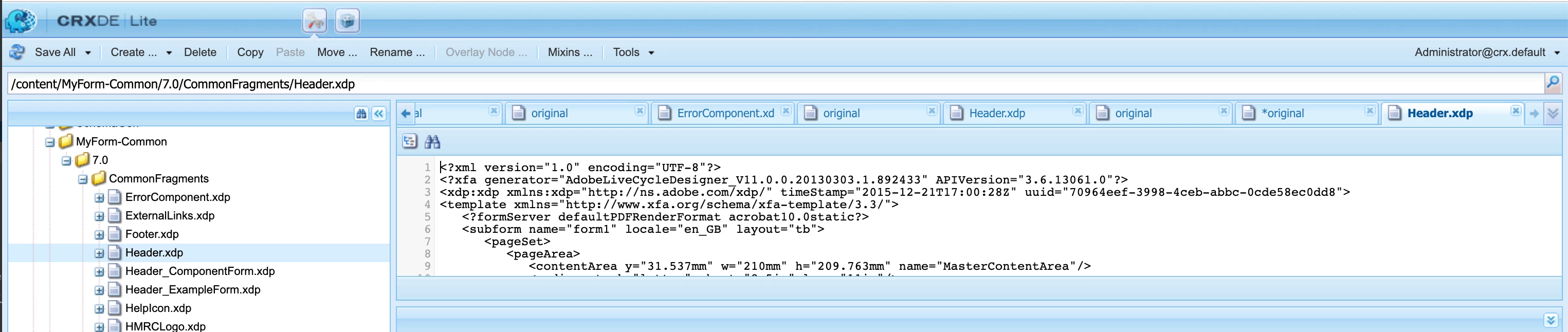This screenshot has width=1568, height=332.
Task: Click the Rename ... button
Action: point(397,52)
